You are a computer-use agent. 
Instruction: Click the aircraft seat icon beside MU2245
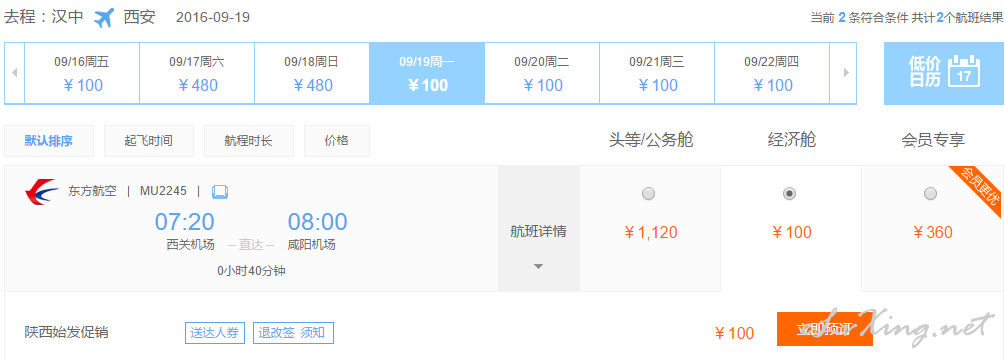(220, 192)
